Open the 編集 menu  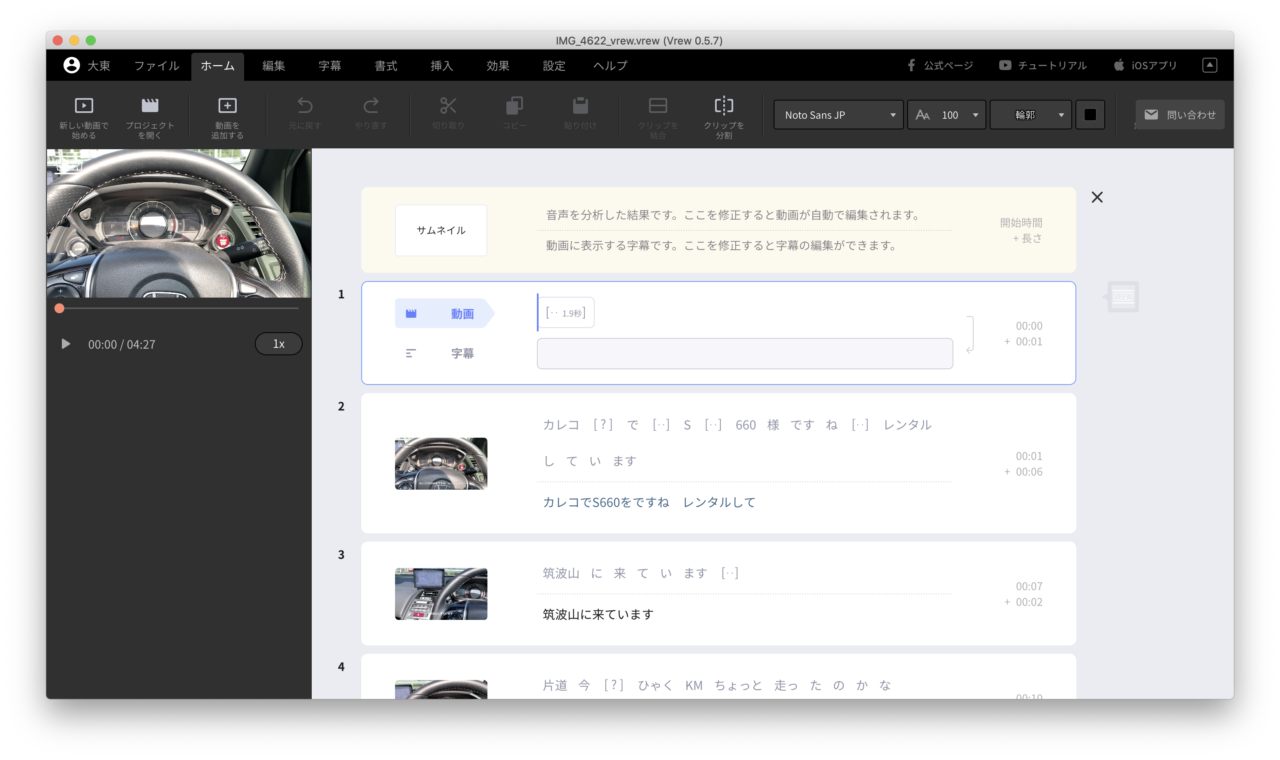274,66
